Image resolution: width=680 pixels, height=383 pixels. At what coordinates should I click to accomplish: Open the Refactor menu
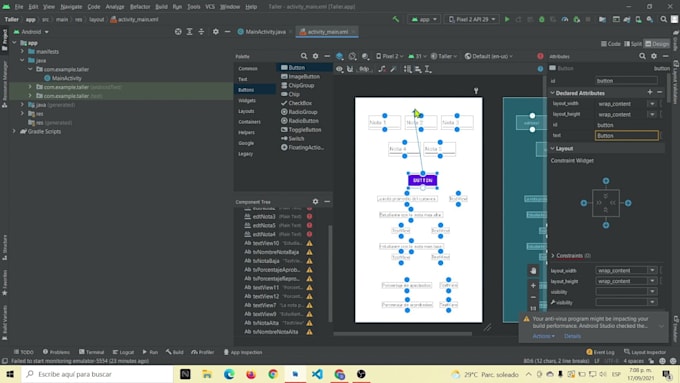(x=140, y=7)
